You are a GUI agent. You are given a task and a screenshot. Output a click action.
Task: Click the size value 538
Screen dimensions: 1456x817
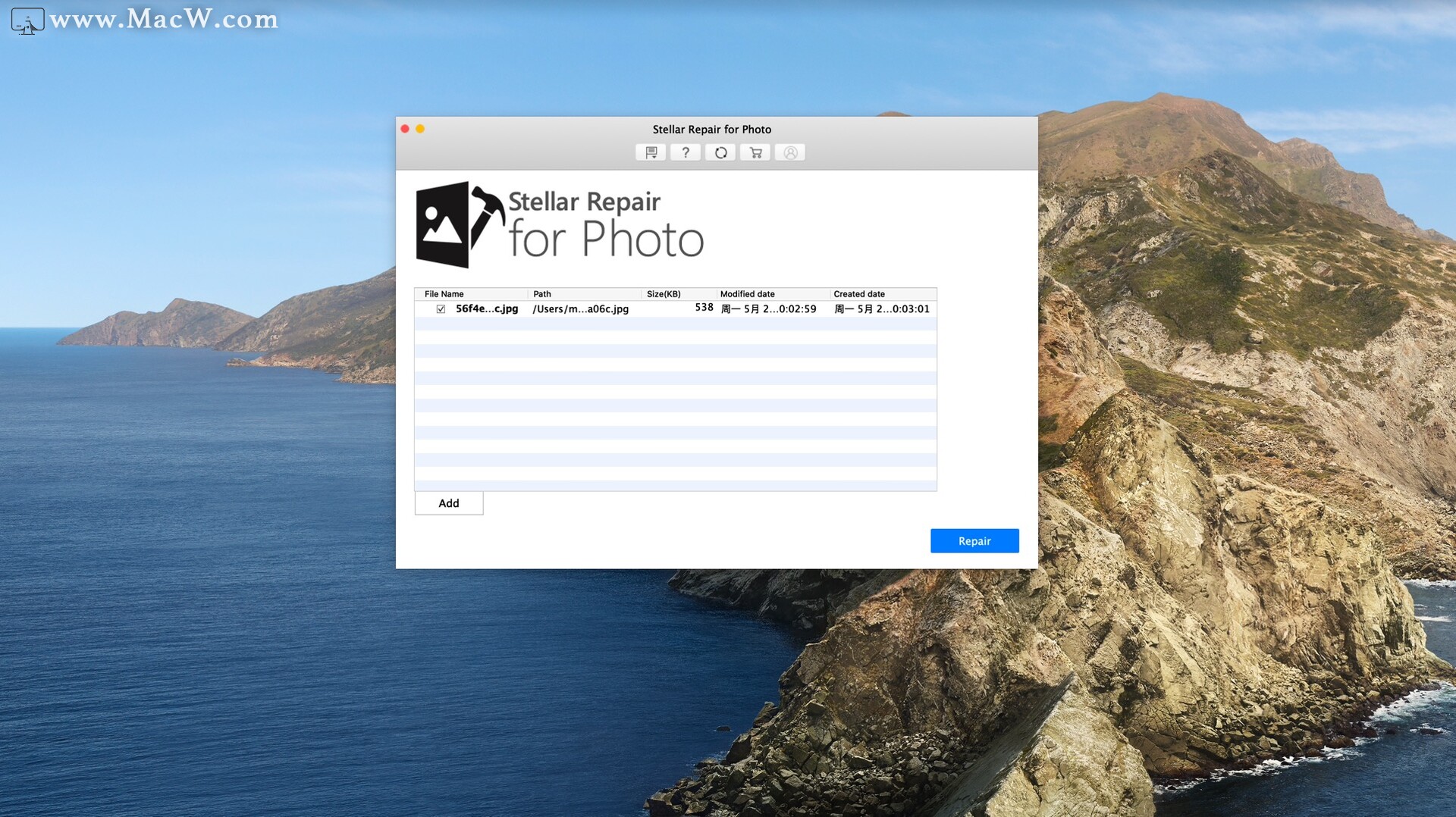point(704,308)
